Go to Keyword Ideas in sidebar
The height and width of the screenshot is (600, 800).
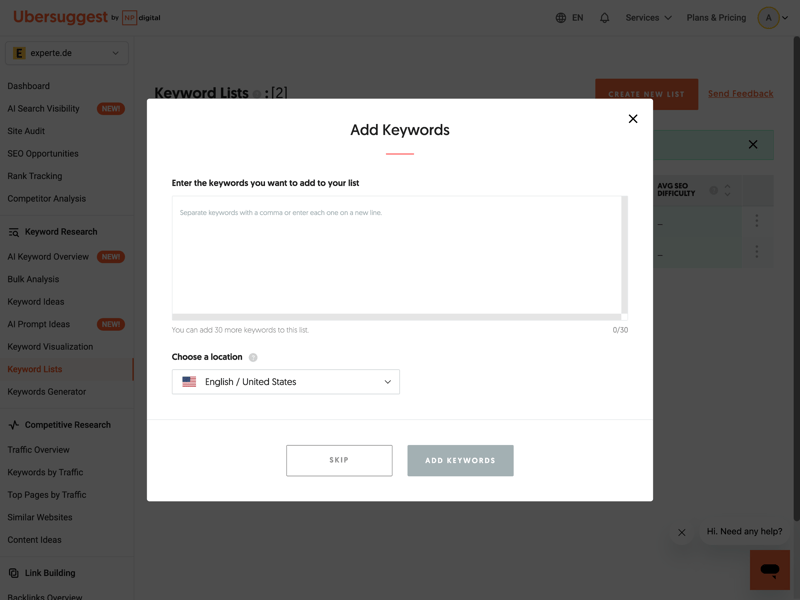(36, 302)
